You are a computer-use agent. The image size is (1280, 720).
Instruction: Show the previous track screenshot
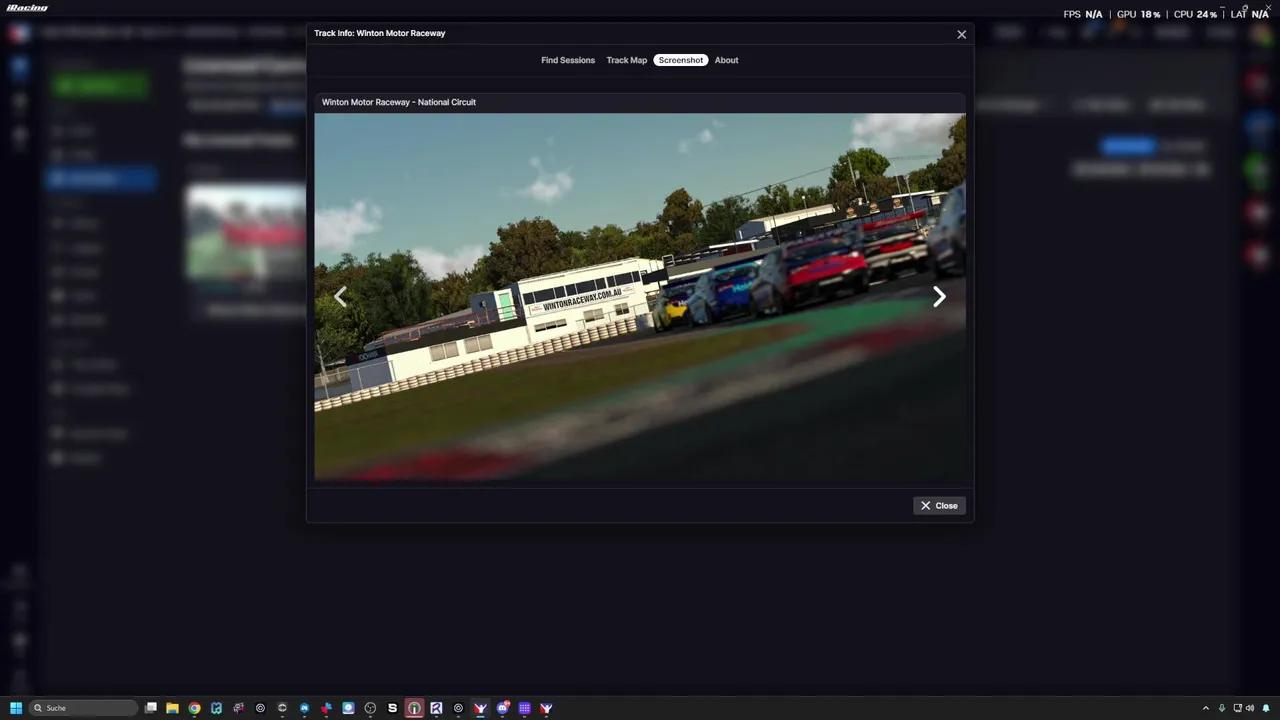coord(340,296)
